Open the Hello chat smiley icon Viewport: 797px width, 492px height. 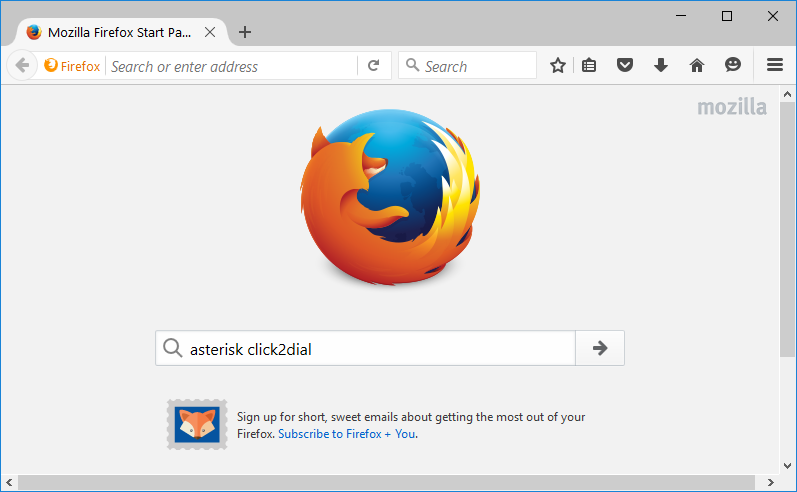click(x=732, y=65)
